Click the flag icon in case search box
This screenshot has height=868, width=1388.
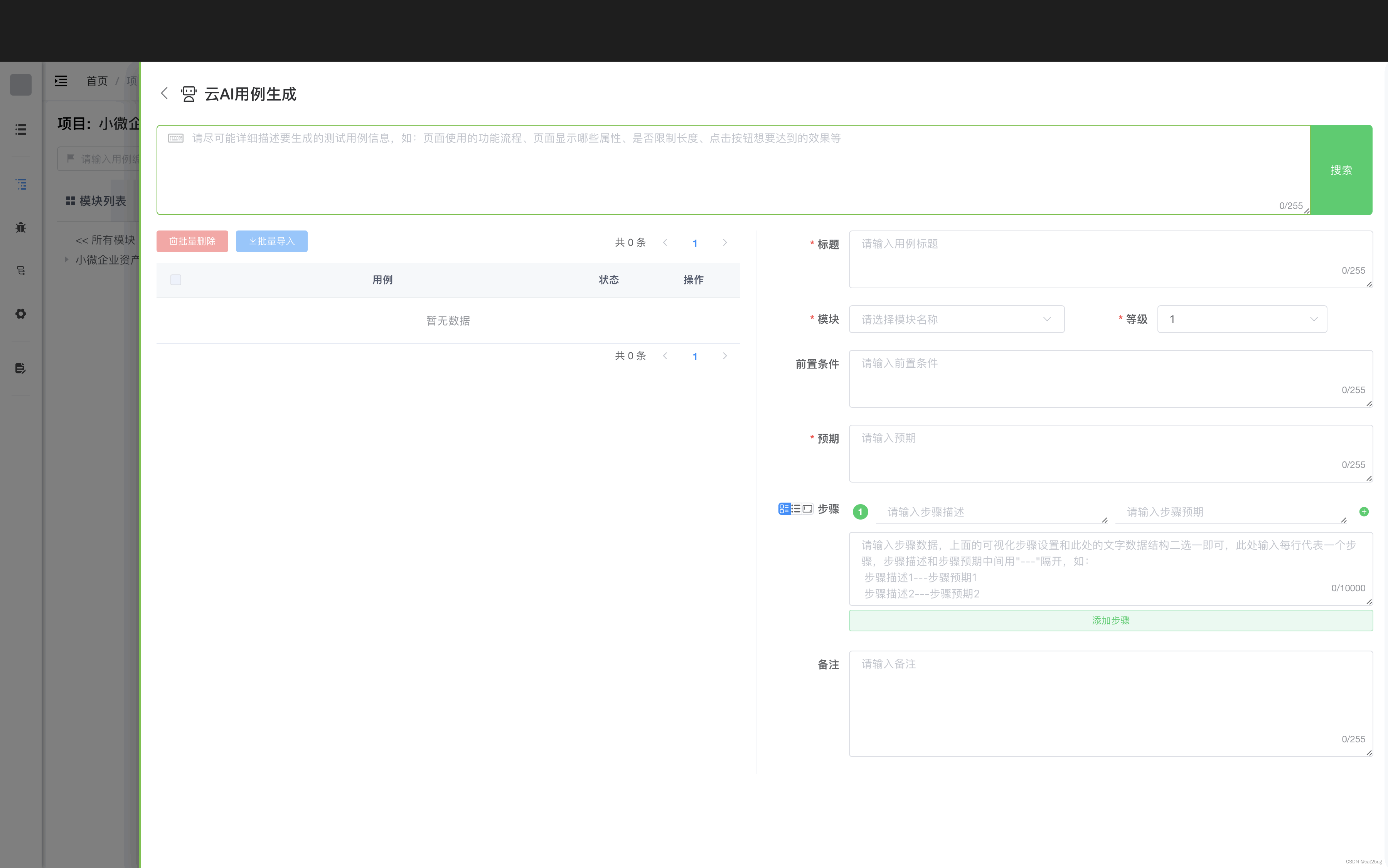click(x=71, y=158)
